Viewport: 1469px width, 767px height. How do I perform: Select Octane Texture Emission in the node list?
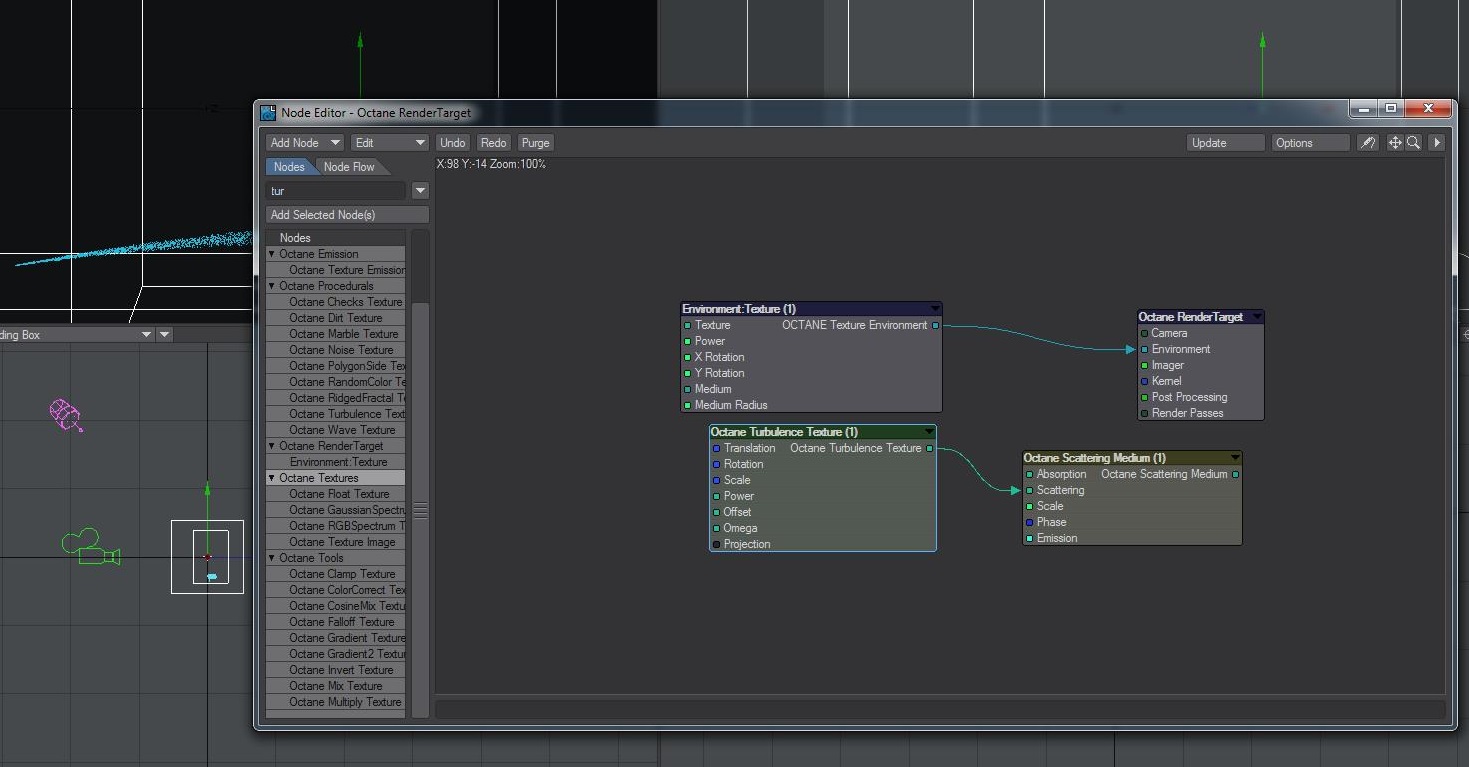click(336, 270)
